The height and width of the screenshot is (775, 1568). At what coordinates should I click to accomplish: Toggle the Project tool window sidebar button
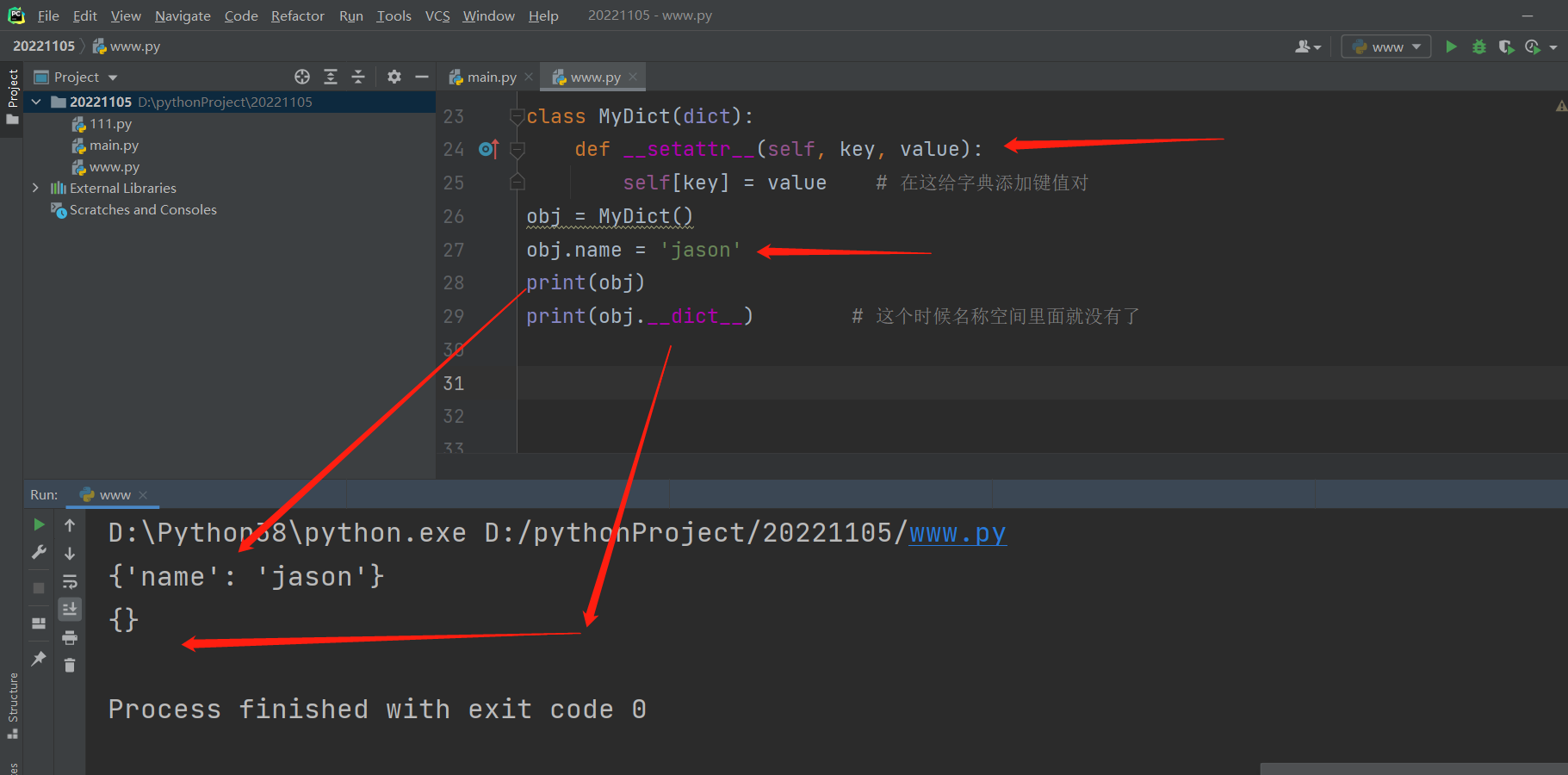pos(12,96)
